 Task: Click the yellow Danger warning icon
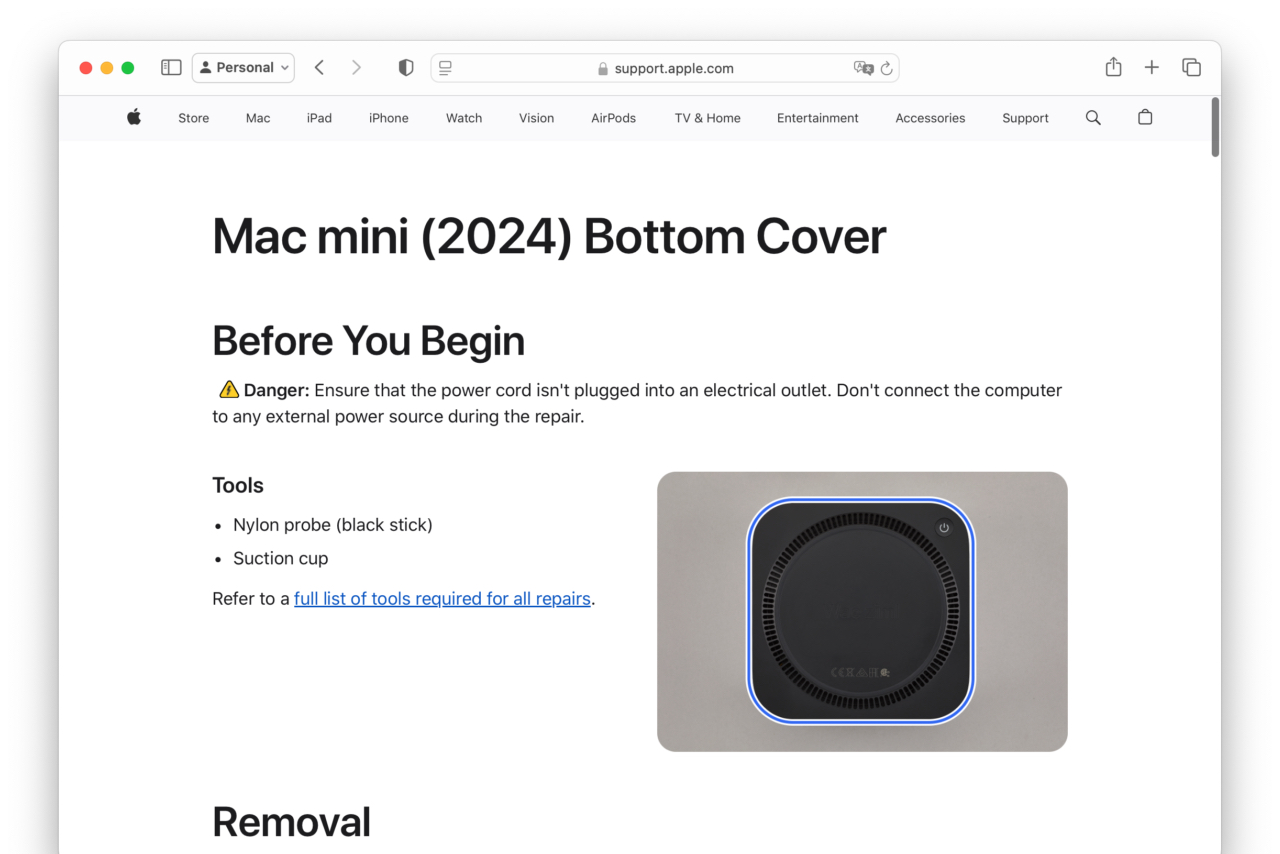pyautogui.click(x=229, y=389)
